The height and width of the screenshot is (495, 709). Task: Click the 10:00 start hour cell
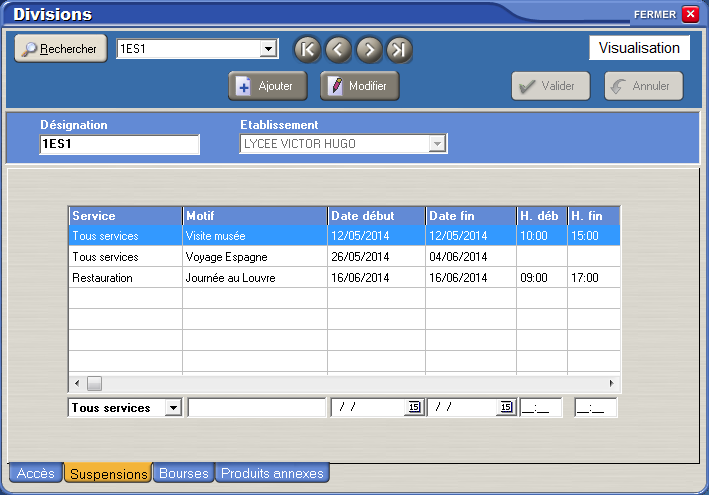coord(542,236)
